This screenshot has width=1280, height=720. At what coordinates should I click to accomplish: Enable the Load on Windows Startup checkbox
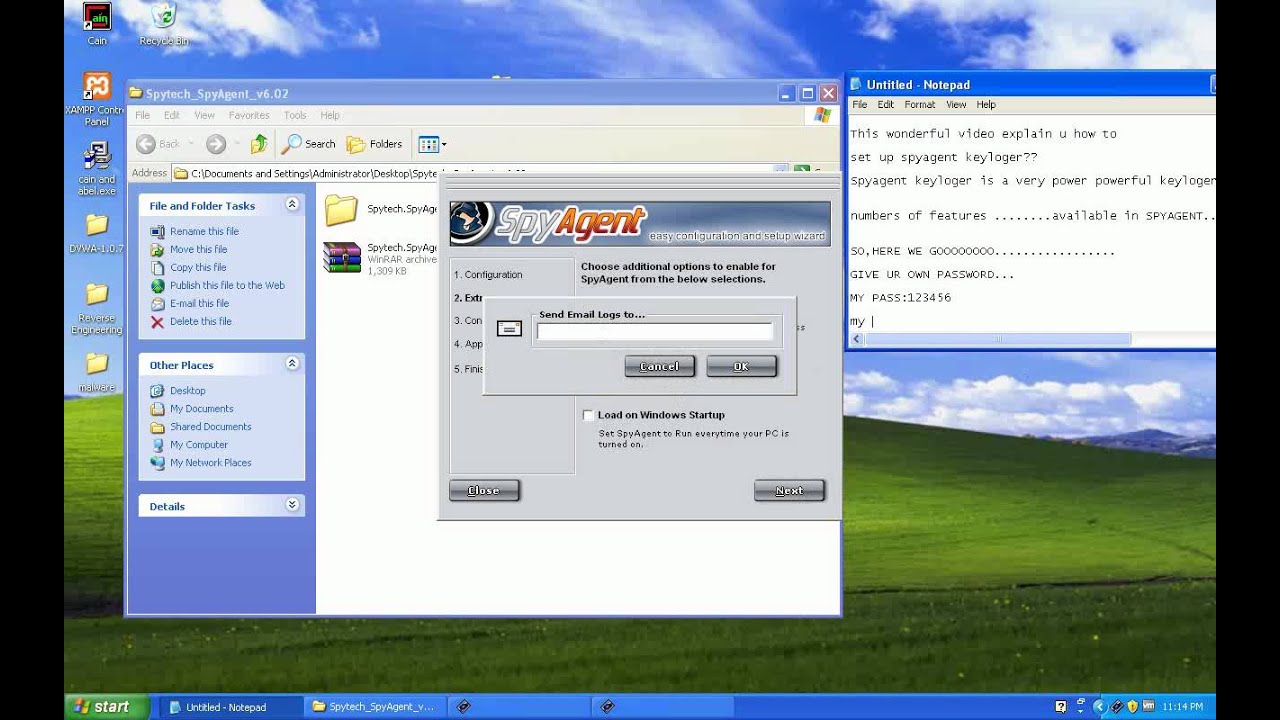pos(588,415)
